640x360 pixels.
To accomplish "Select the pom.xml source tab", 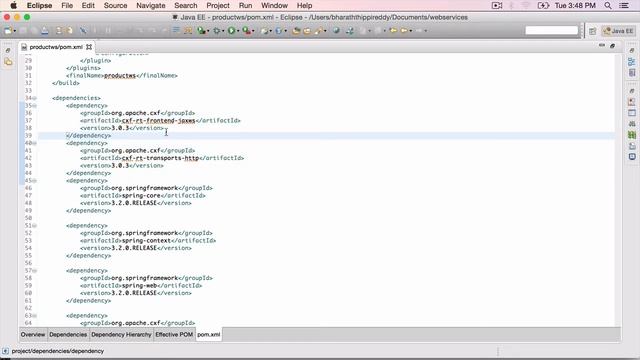I will (209, 334).
